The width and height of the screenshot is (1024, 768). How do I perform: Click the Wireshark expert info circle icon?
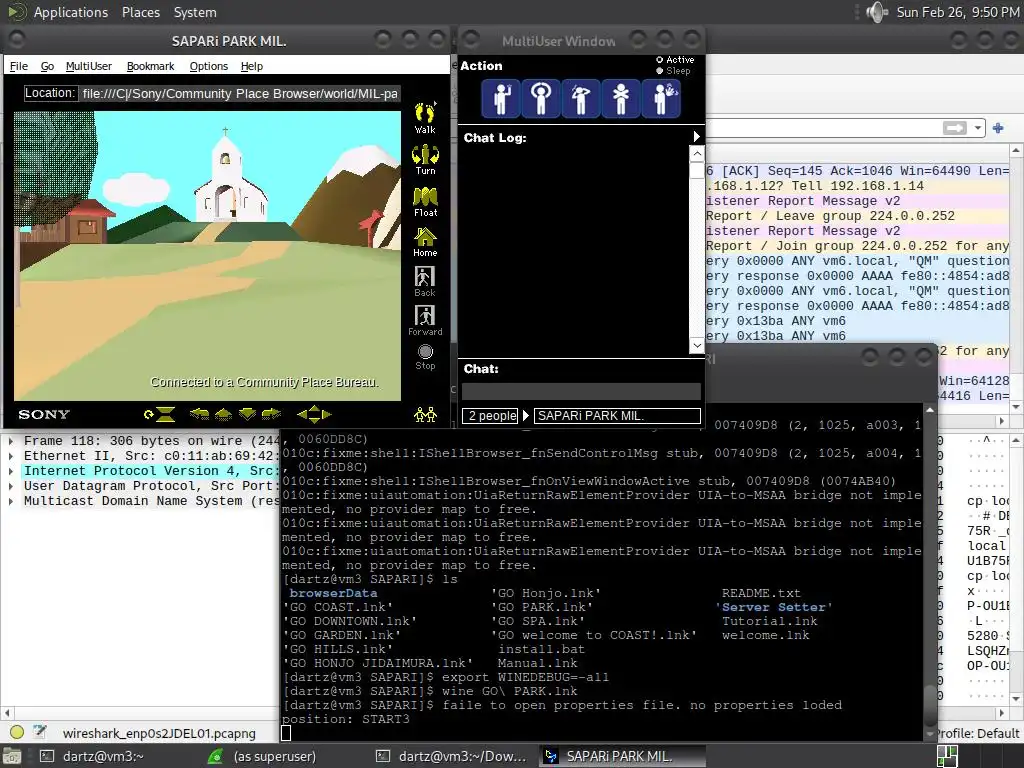[x=17, y=732]
